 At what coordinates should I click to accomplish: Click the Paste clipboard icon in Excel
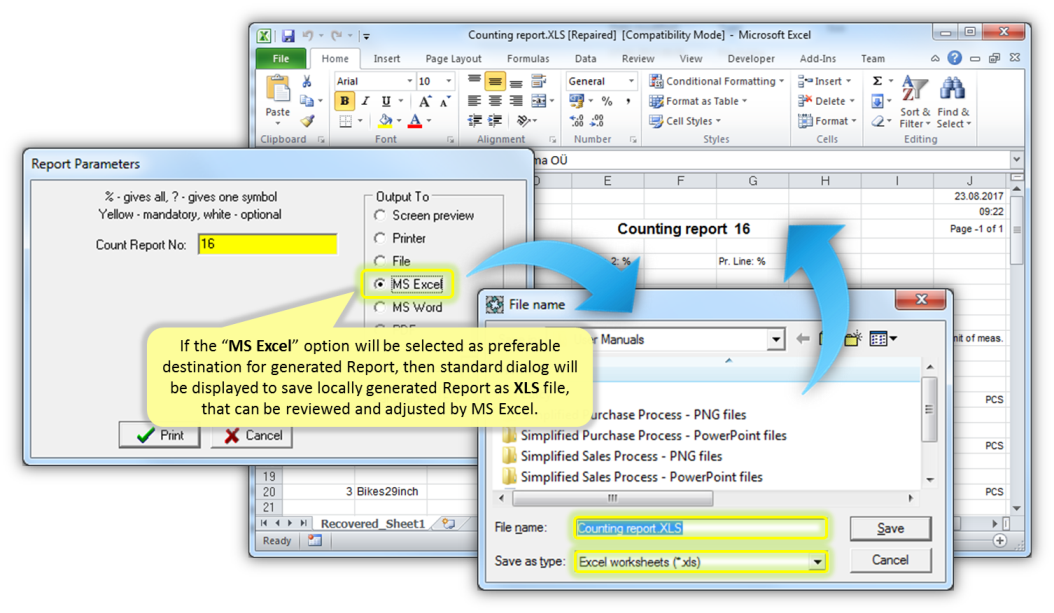(278, 89)
